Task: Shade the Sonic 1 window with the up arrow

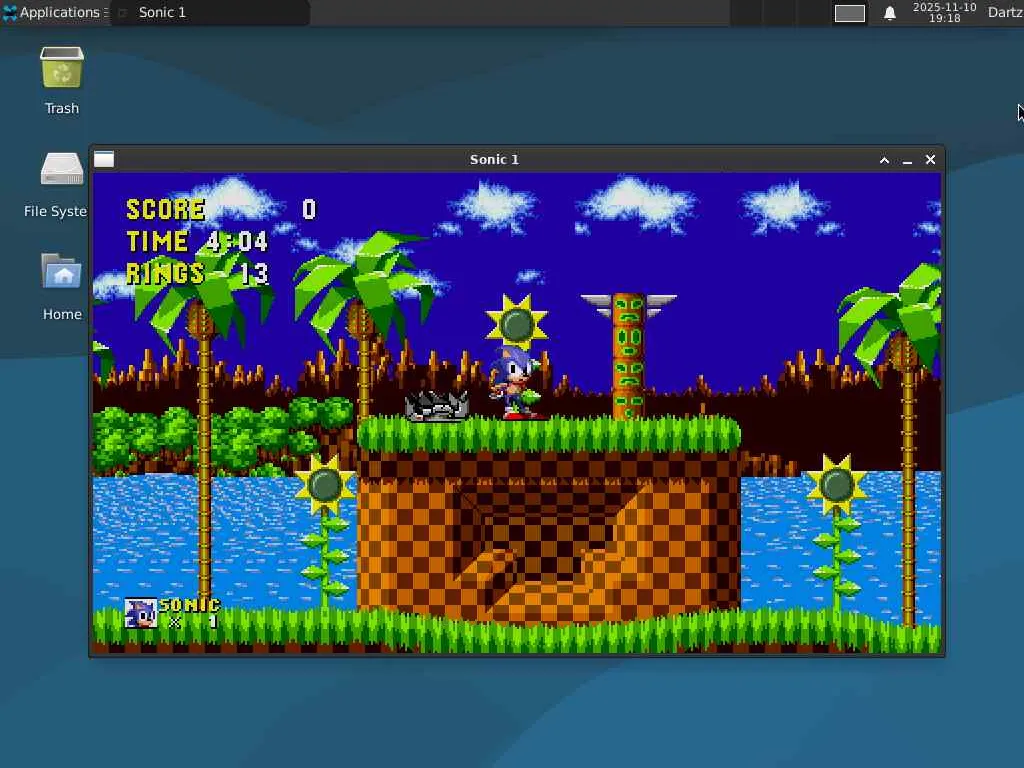Action: point(884,160)
